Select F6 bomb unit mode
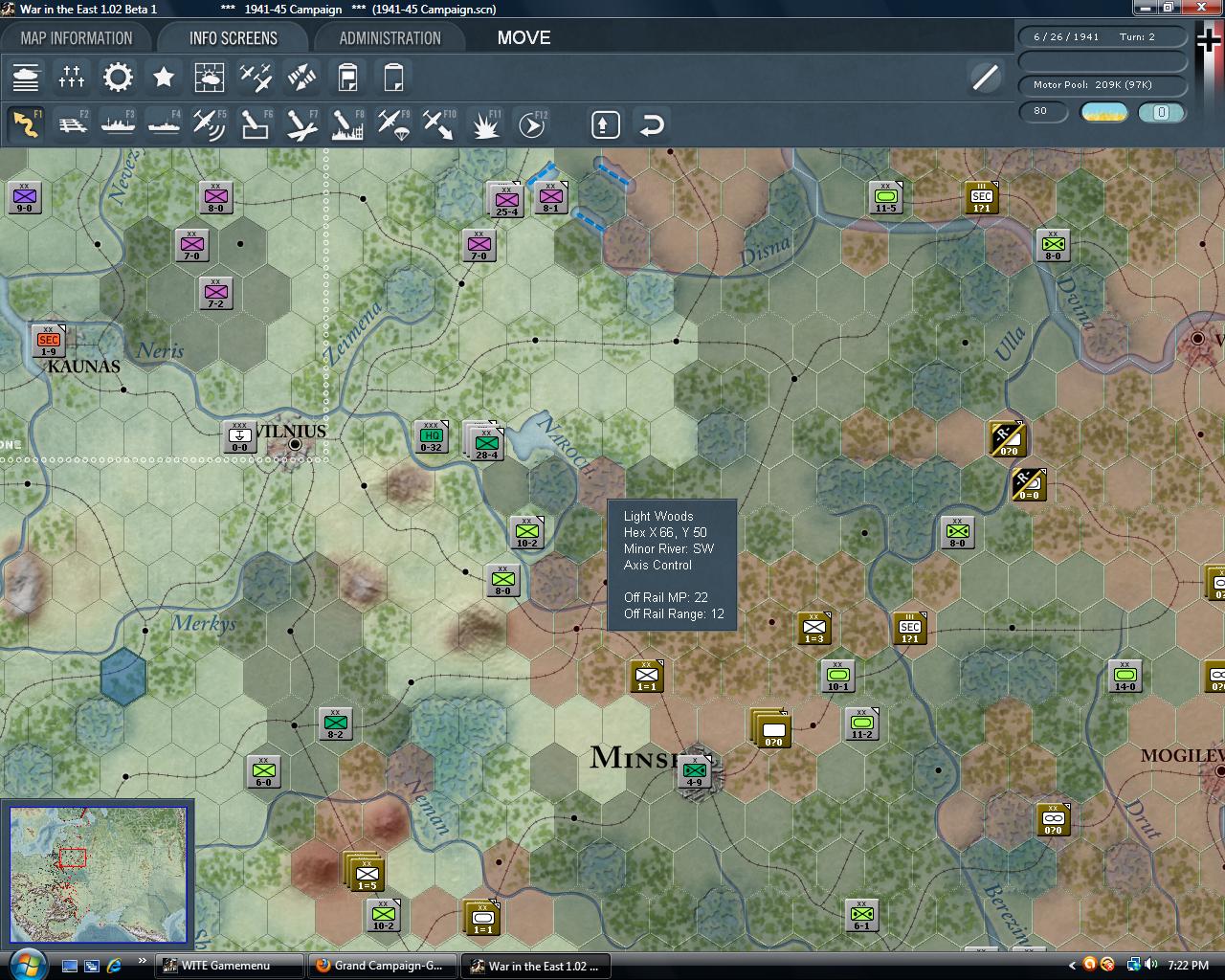The height and width of the screenshot is (980, 1225). point(256,124)
